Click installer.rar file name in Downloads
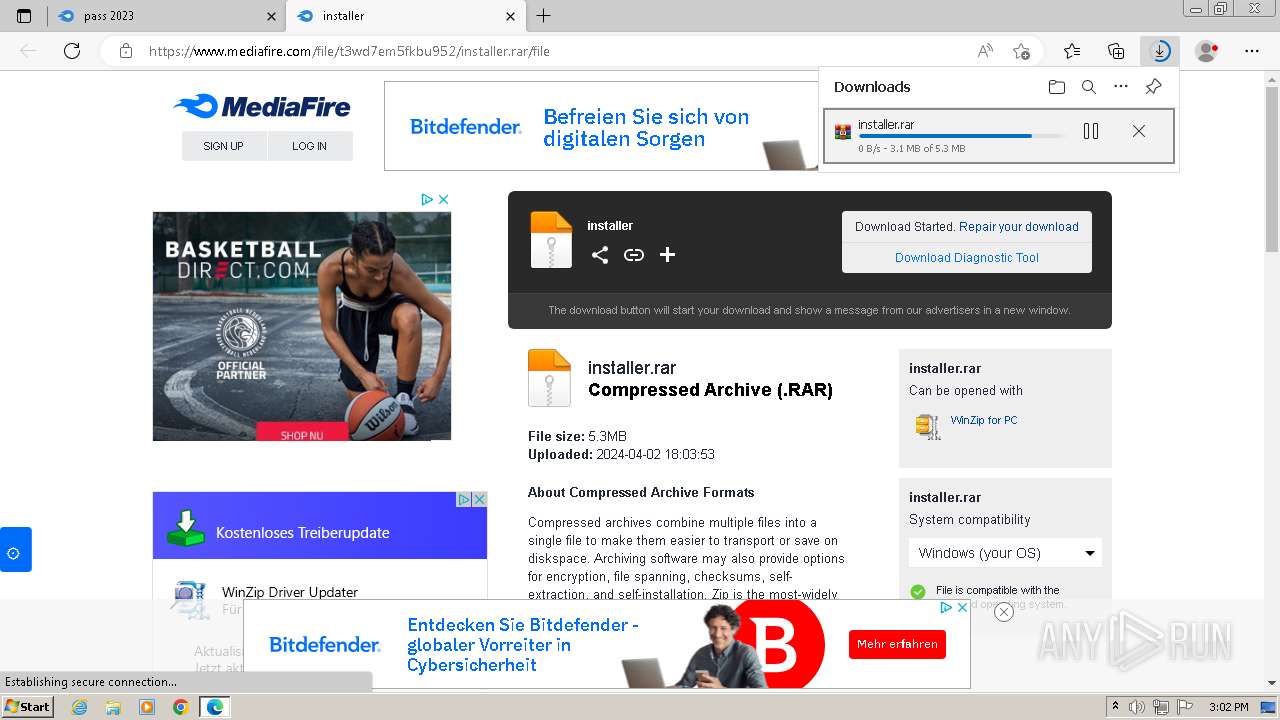The width and height of the screenshot is (1280, 720). [x=886, y=125]
